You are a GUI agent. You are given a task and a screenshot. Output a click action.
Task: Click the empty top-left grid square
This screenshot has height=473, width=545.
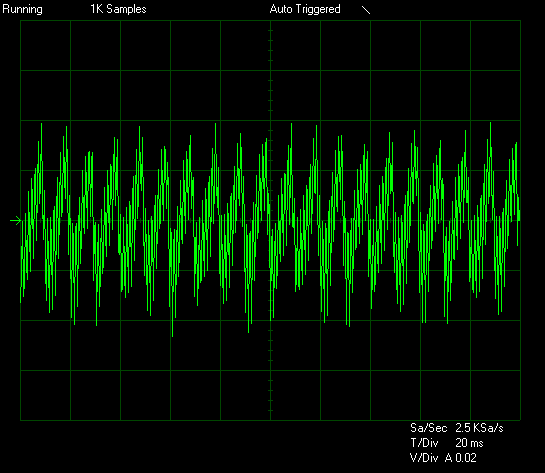click(46, 46)
